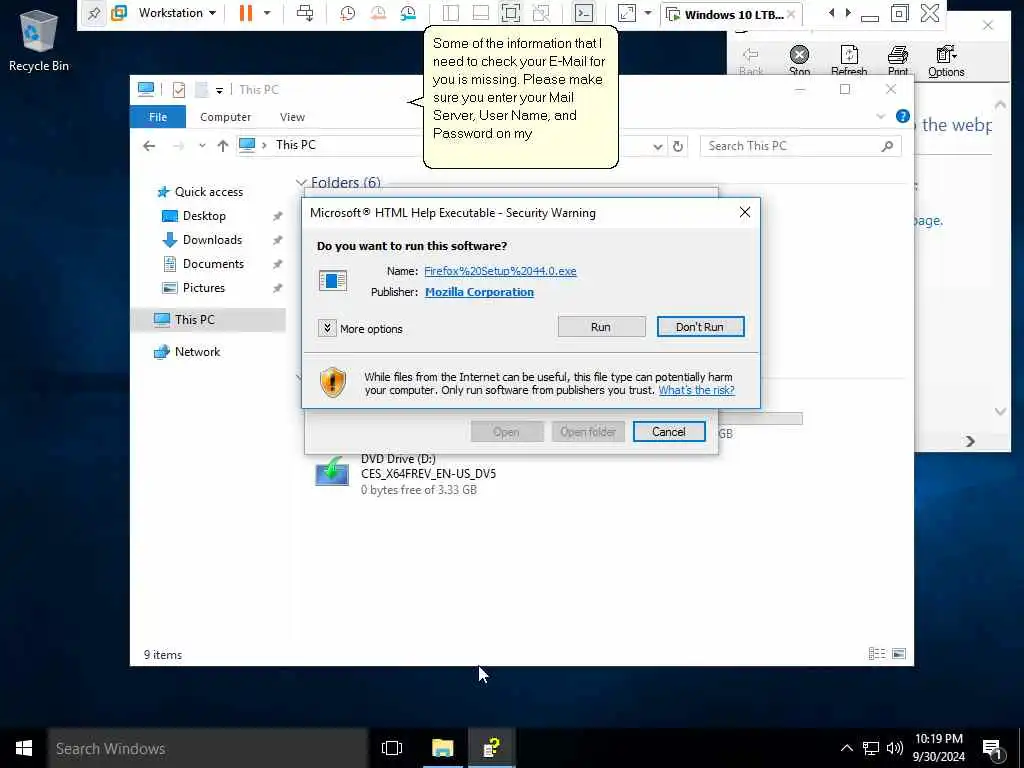Switch to large icons view in Explorer

point(899,654)
